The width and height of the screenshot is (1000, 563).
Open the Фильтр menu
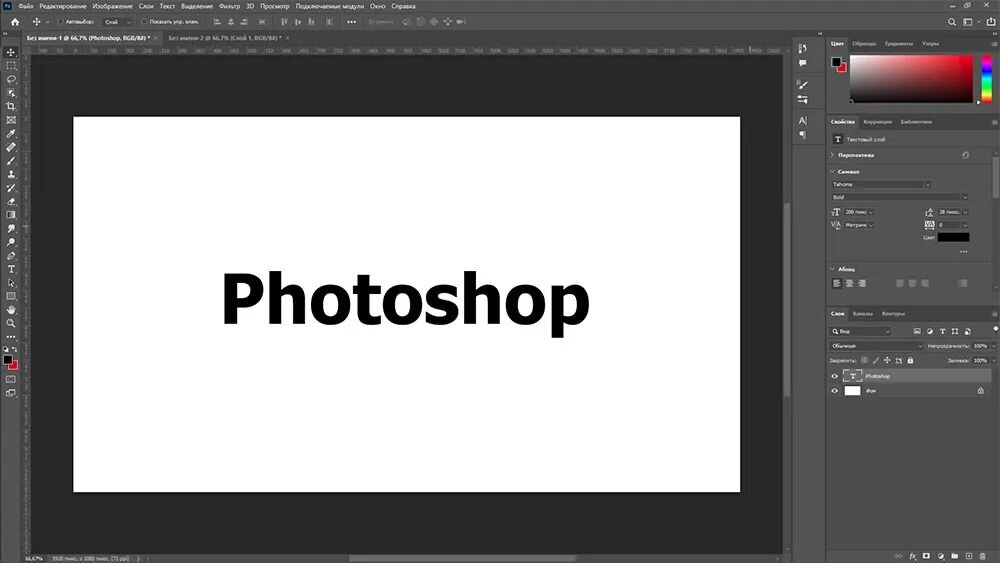[x=230, y=6]
